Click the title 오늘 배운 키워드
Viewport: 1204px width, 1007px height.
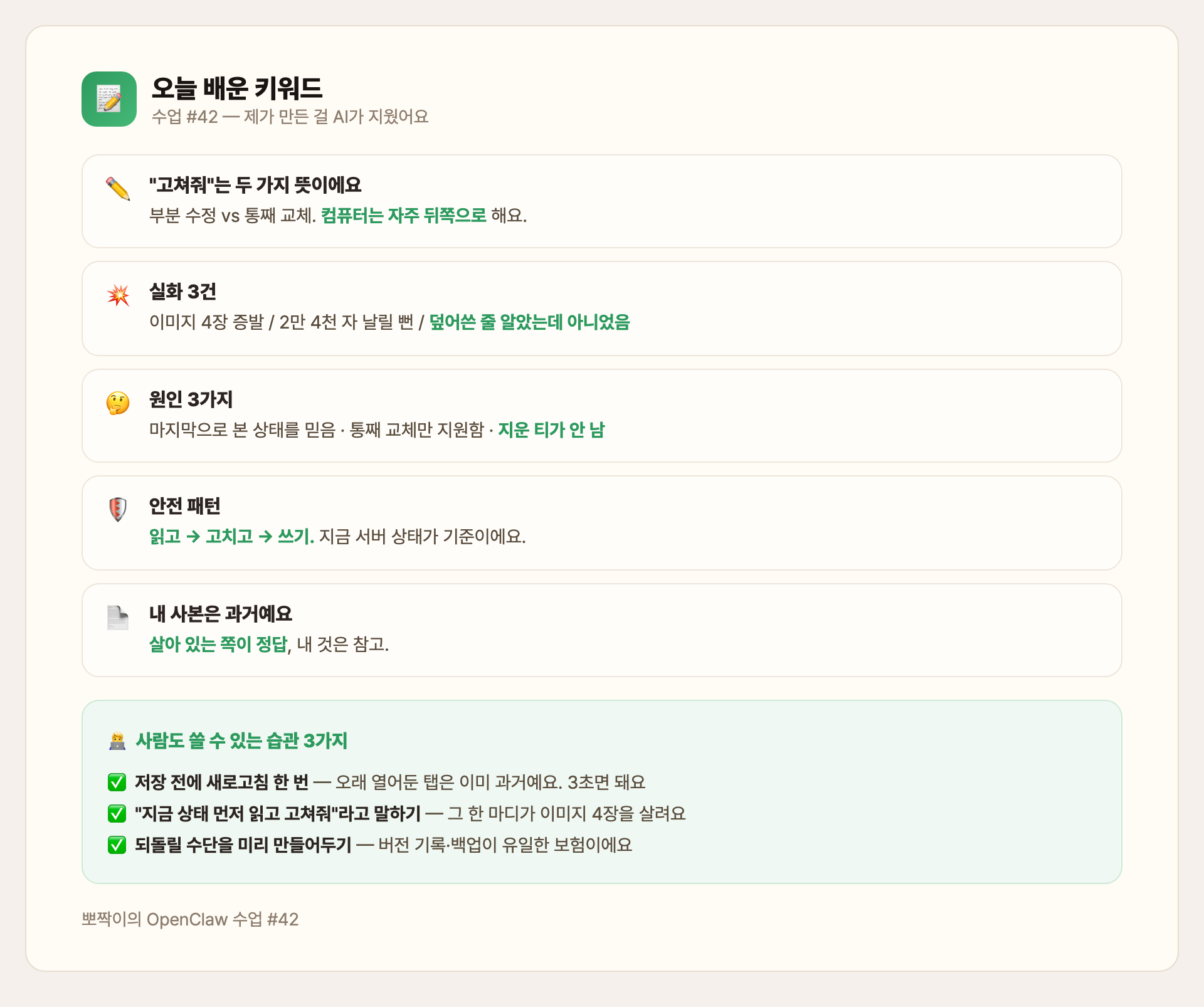tap(236, 88)
